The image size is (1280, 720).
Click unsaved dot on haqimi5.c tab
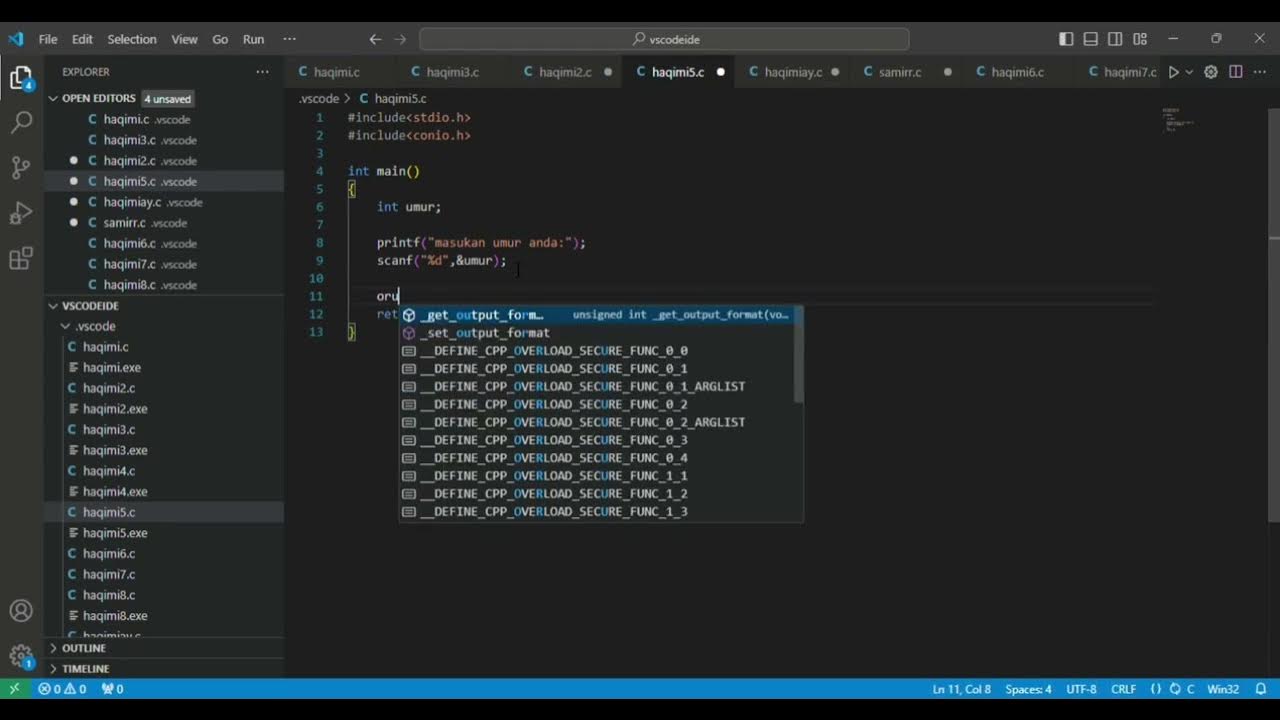[x=720, y=72]
